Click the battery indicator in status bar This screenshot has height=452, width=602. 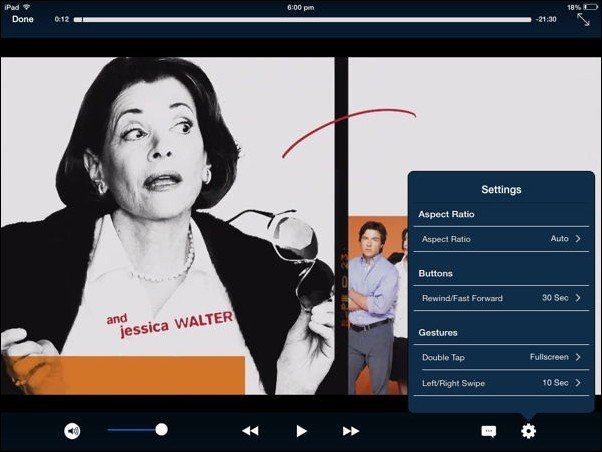tap(590, 7)
